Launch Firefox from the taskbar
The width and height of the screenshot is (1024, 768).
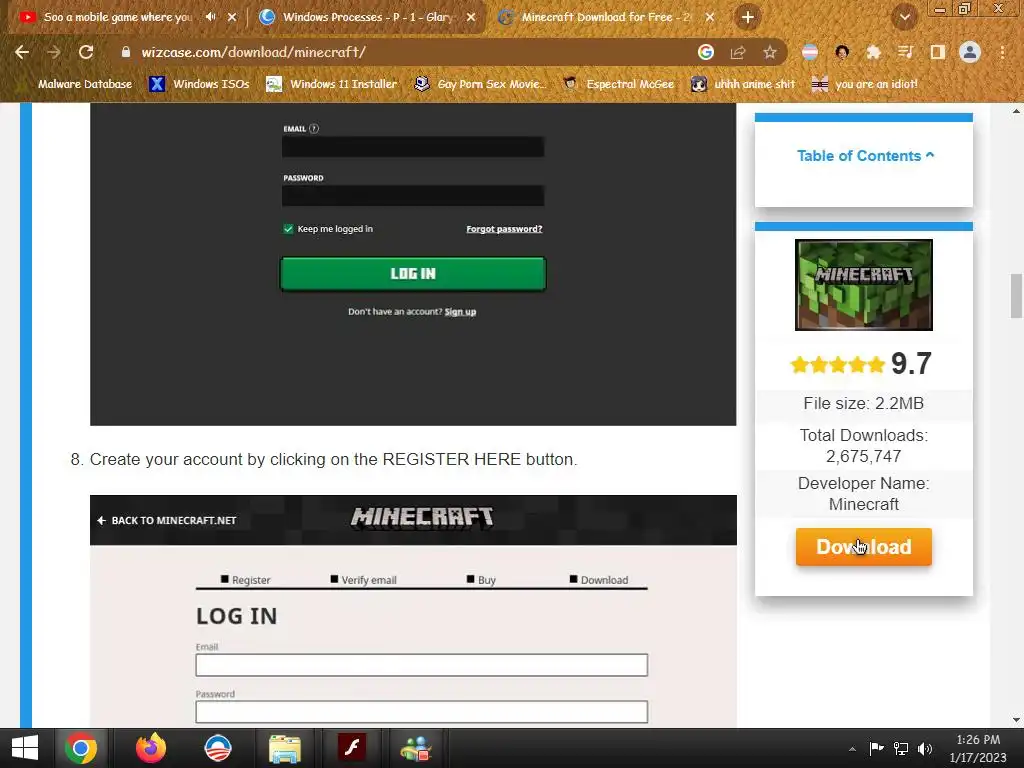click(x=151, y=748)
